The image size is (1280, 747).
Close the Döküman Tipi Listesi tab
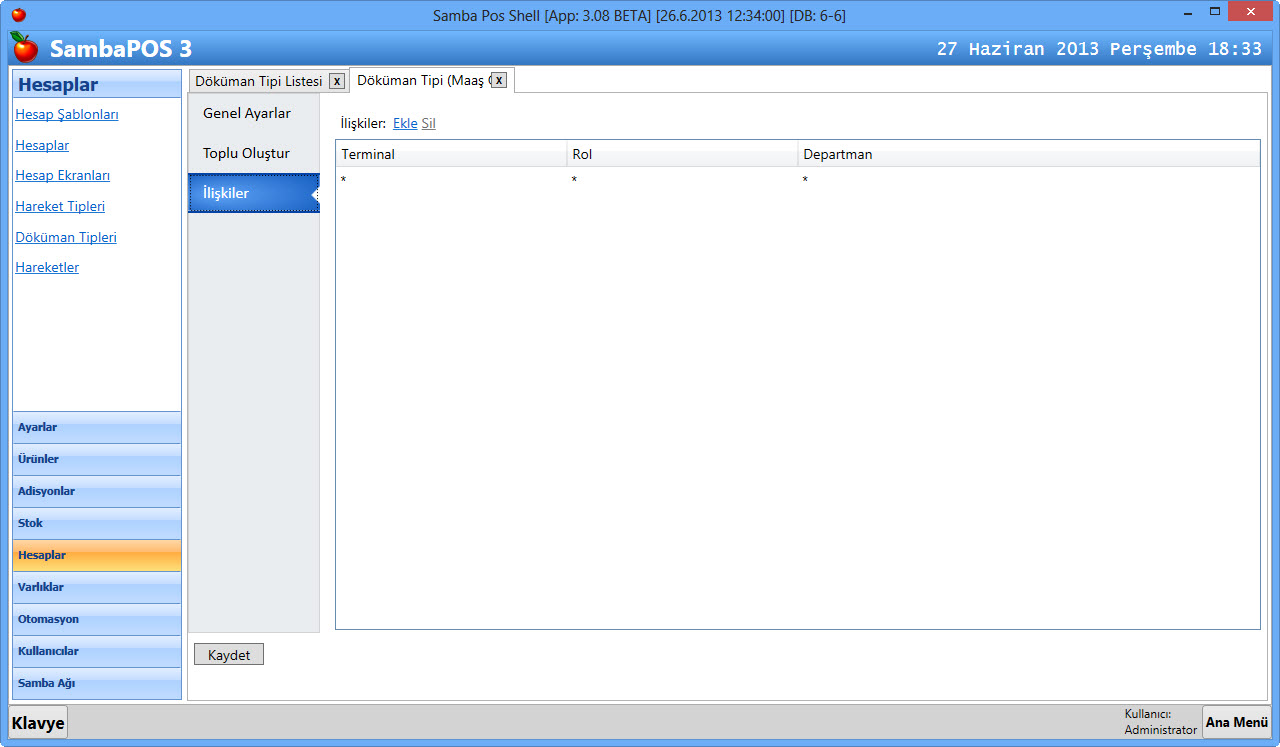click(x=337, y=81)
